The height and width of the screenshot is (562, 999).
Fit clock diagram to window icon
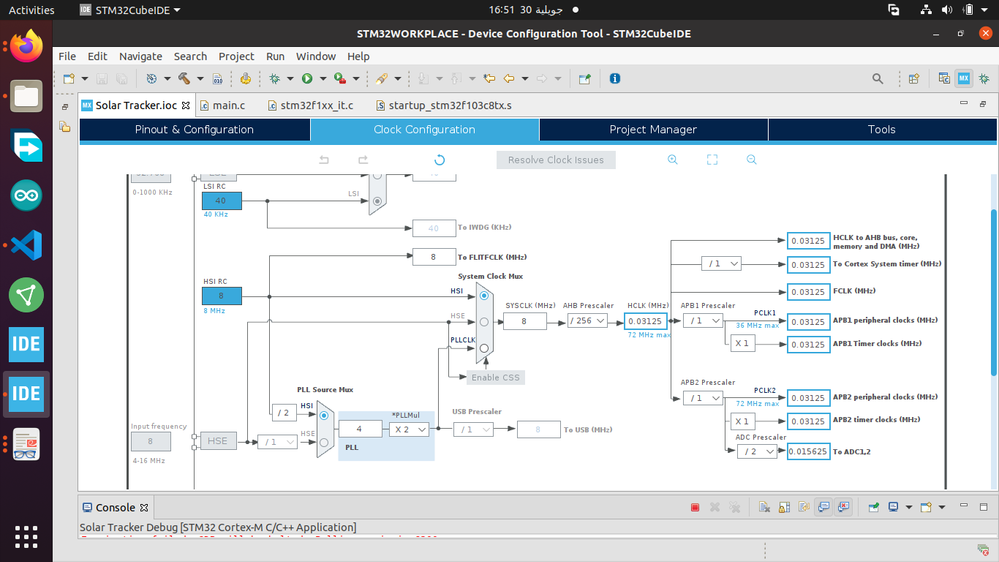coord(712,160)
